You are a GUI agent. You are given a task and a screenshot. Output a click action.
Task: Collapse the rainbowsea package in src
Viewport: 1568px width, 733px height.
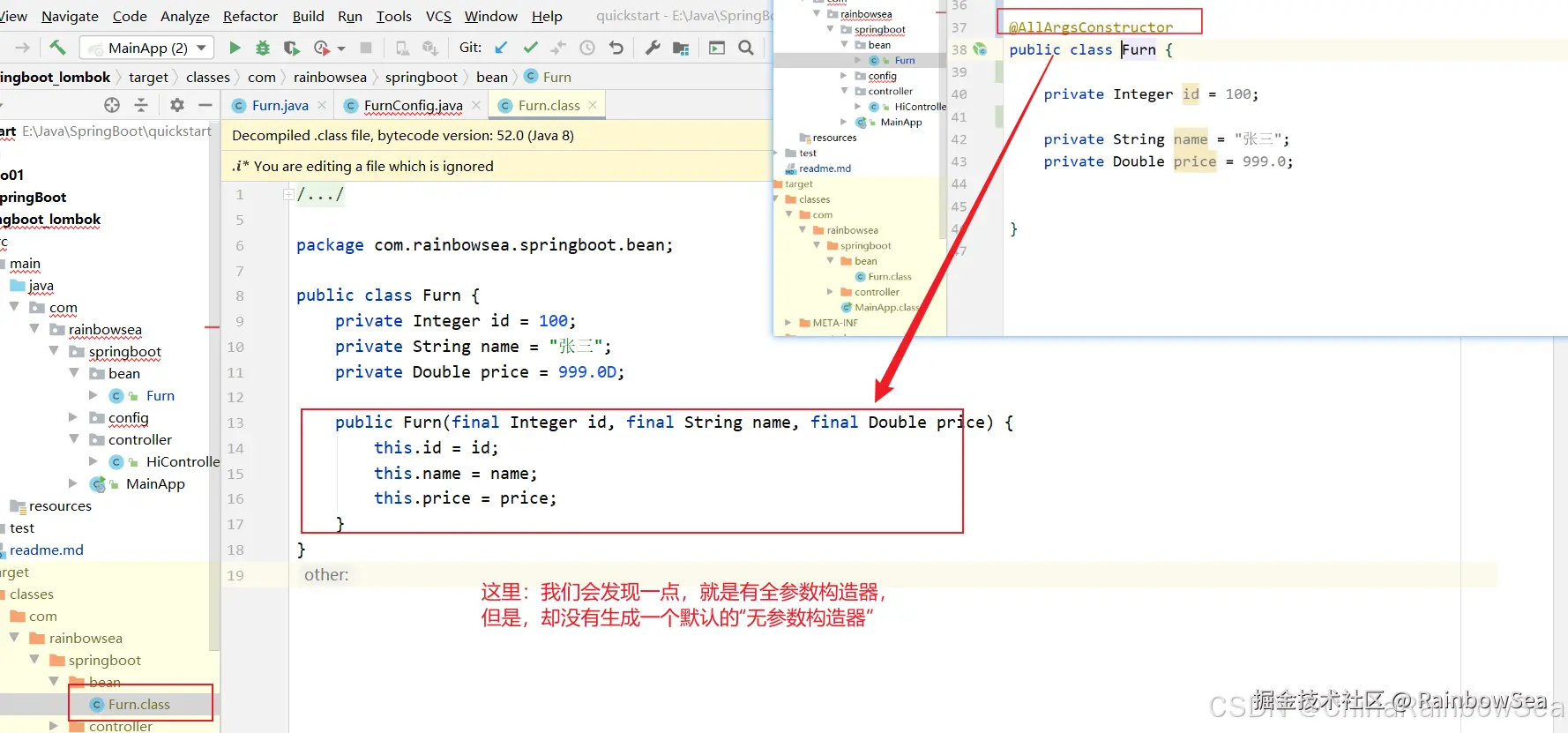(x=34, y=329)
